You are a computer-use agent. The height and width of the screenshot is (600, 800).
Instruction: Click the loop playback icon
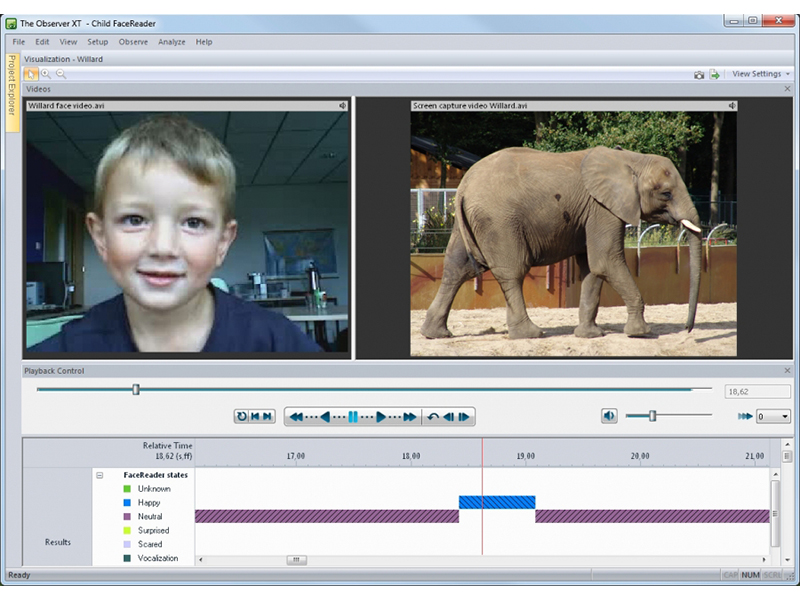[241, 417]
